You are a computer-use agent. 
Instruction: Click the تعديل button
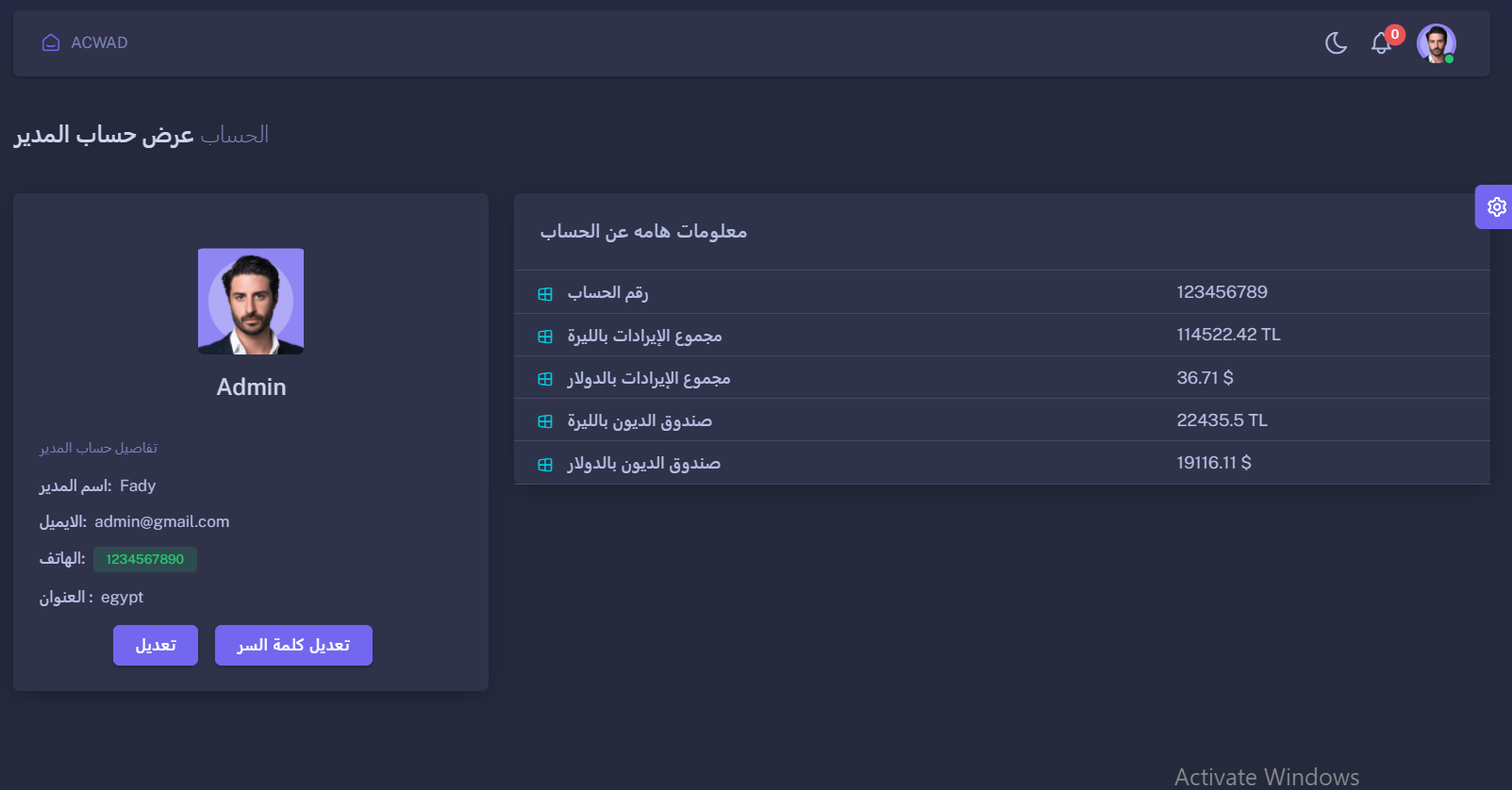[x=156, y=645]
